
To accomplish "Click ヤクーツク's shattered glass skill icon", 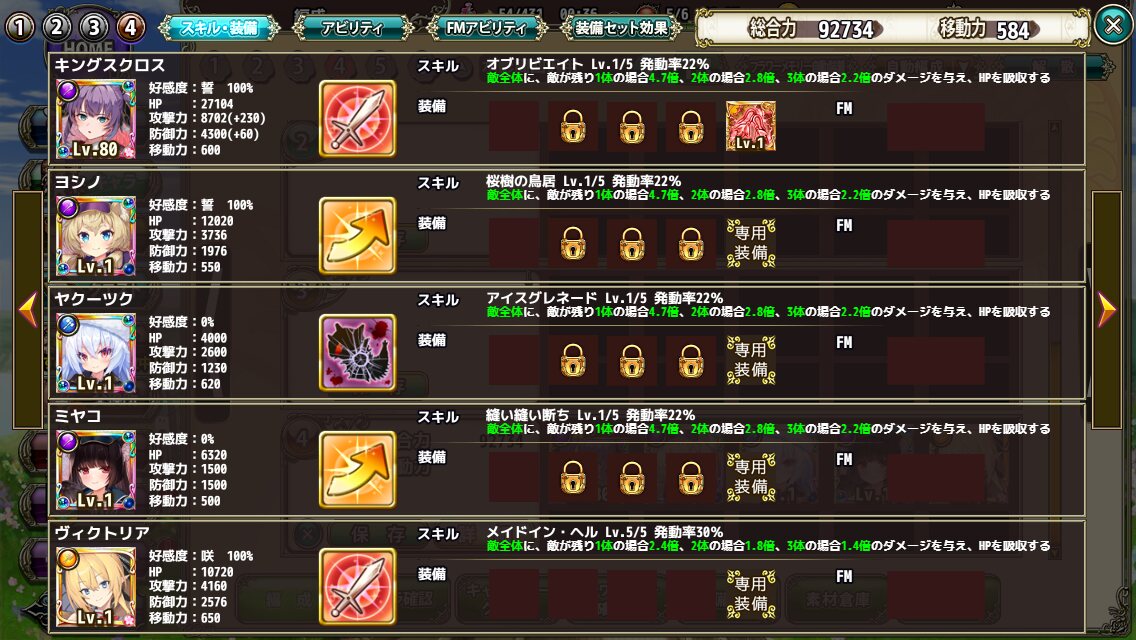I will (x=357, y=353).
